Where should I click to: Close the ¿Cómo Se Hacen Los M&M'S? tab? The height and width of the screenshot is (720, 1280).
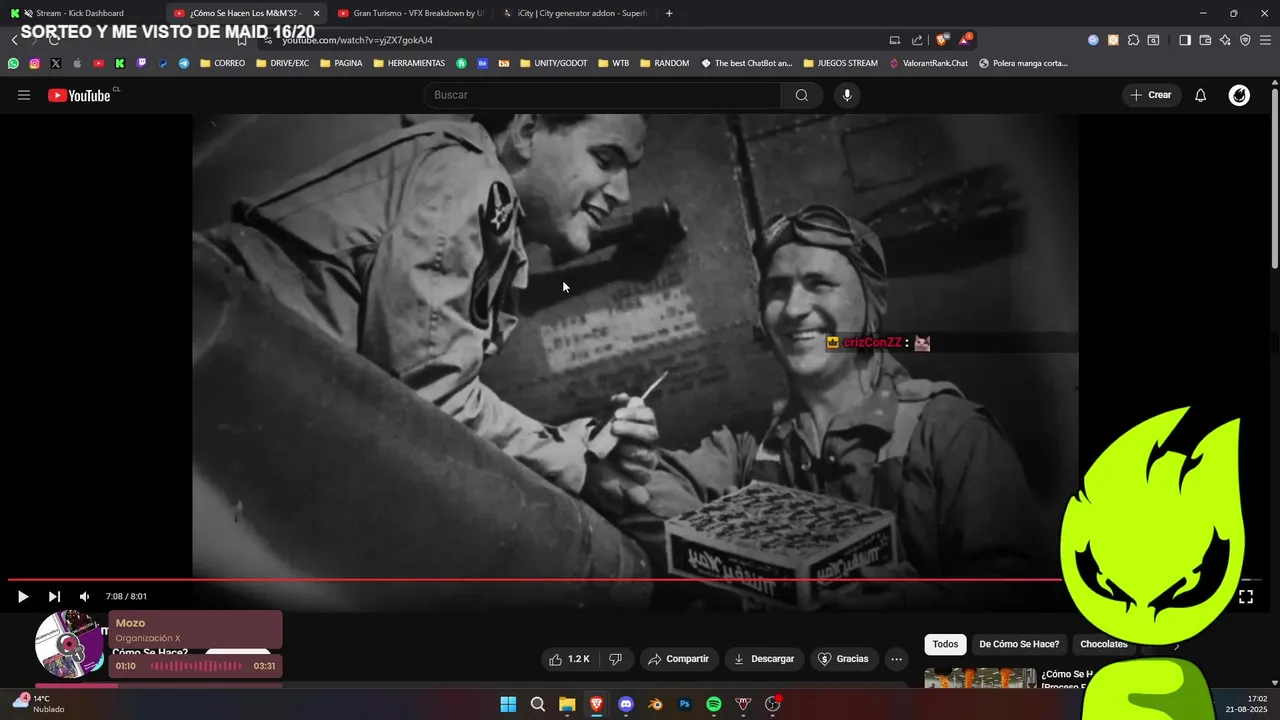point(316,13)
